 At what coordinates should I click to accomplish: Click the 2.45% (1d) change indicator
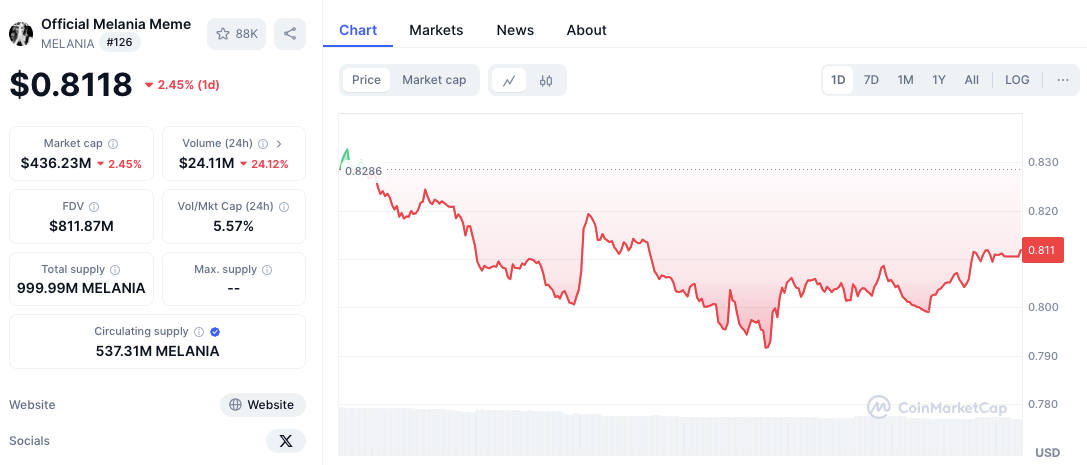pyautogui.click(x=182, y=85)
